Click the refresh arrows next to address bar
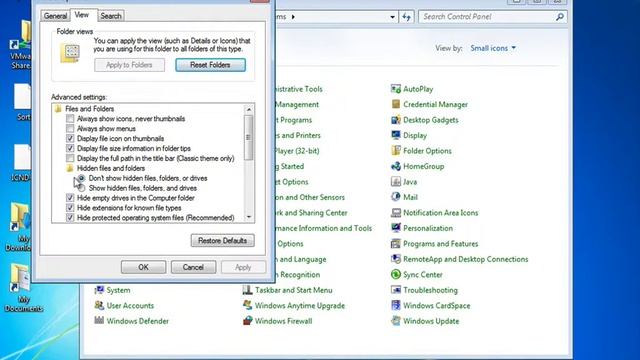This screenshot has width=640, height=360. [407, 17]
